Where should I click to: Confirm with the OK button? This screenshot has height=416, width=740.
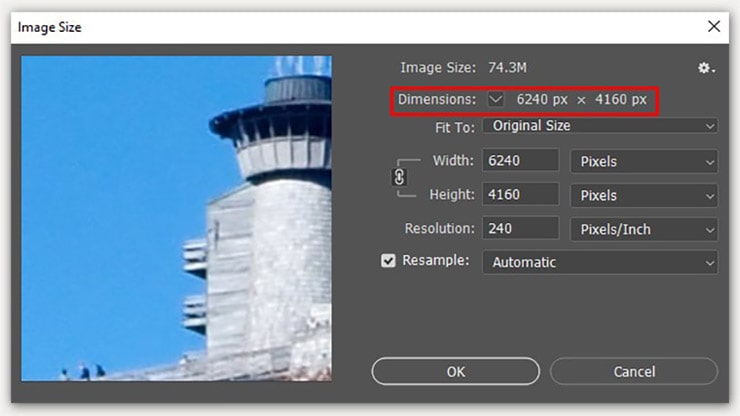(x=456, y=371)
